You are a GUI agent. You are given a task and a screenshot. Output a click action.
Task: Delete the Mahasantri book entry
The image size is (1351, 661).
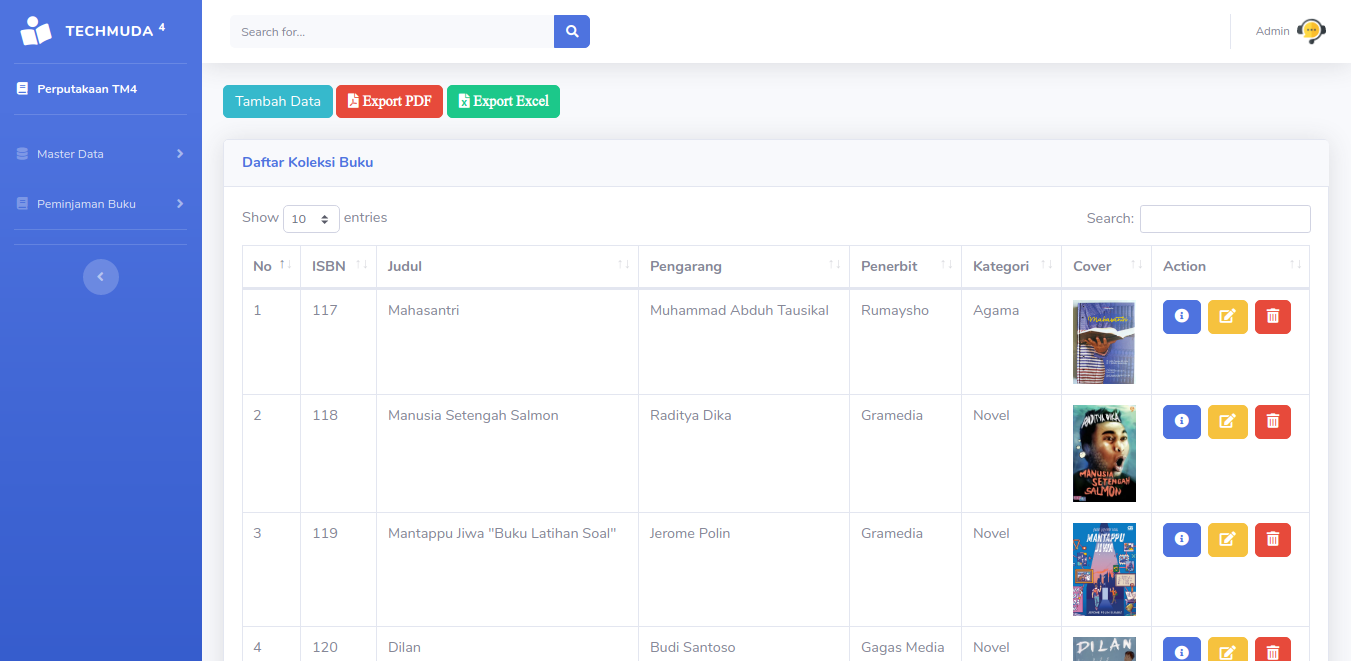tap(1273, 317)
